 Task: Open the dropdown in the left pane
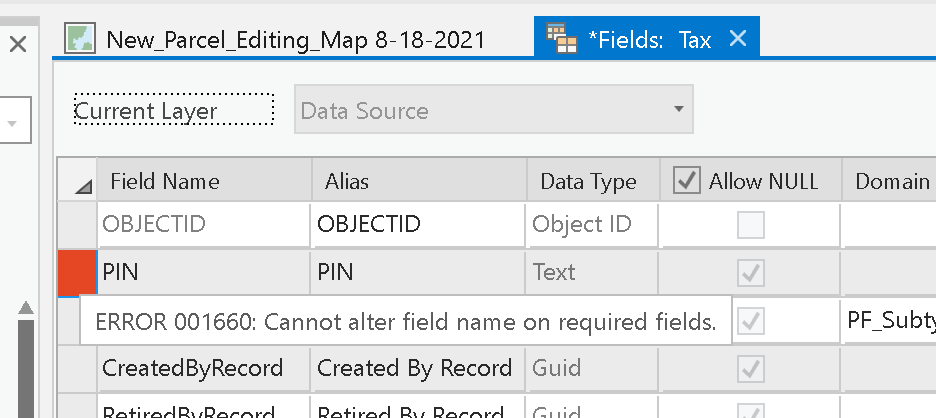point(13,123)
